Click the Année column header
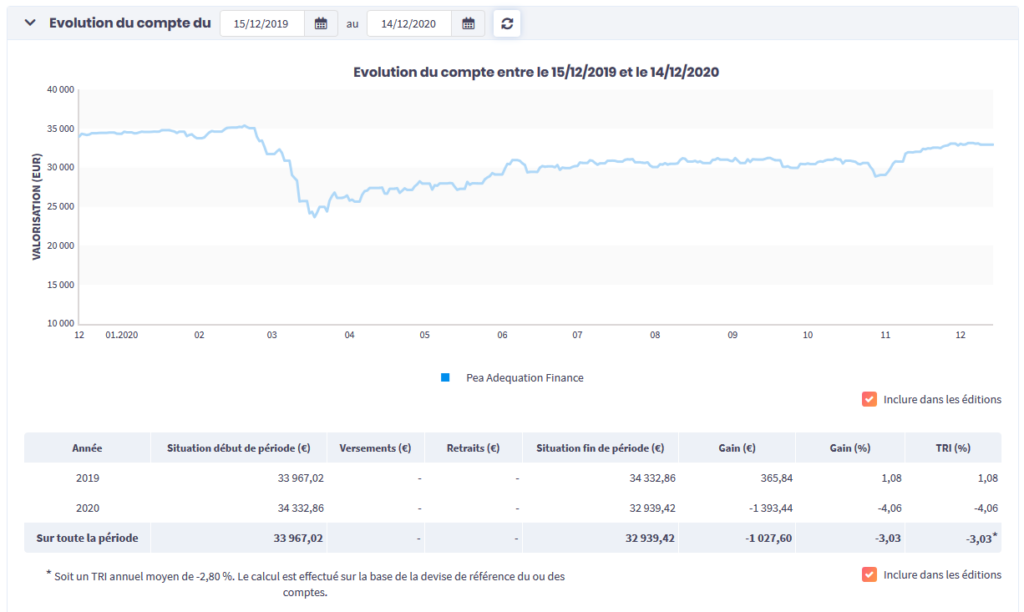 [87, 448]
